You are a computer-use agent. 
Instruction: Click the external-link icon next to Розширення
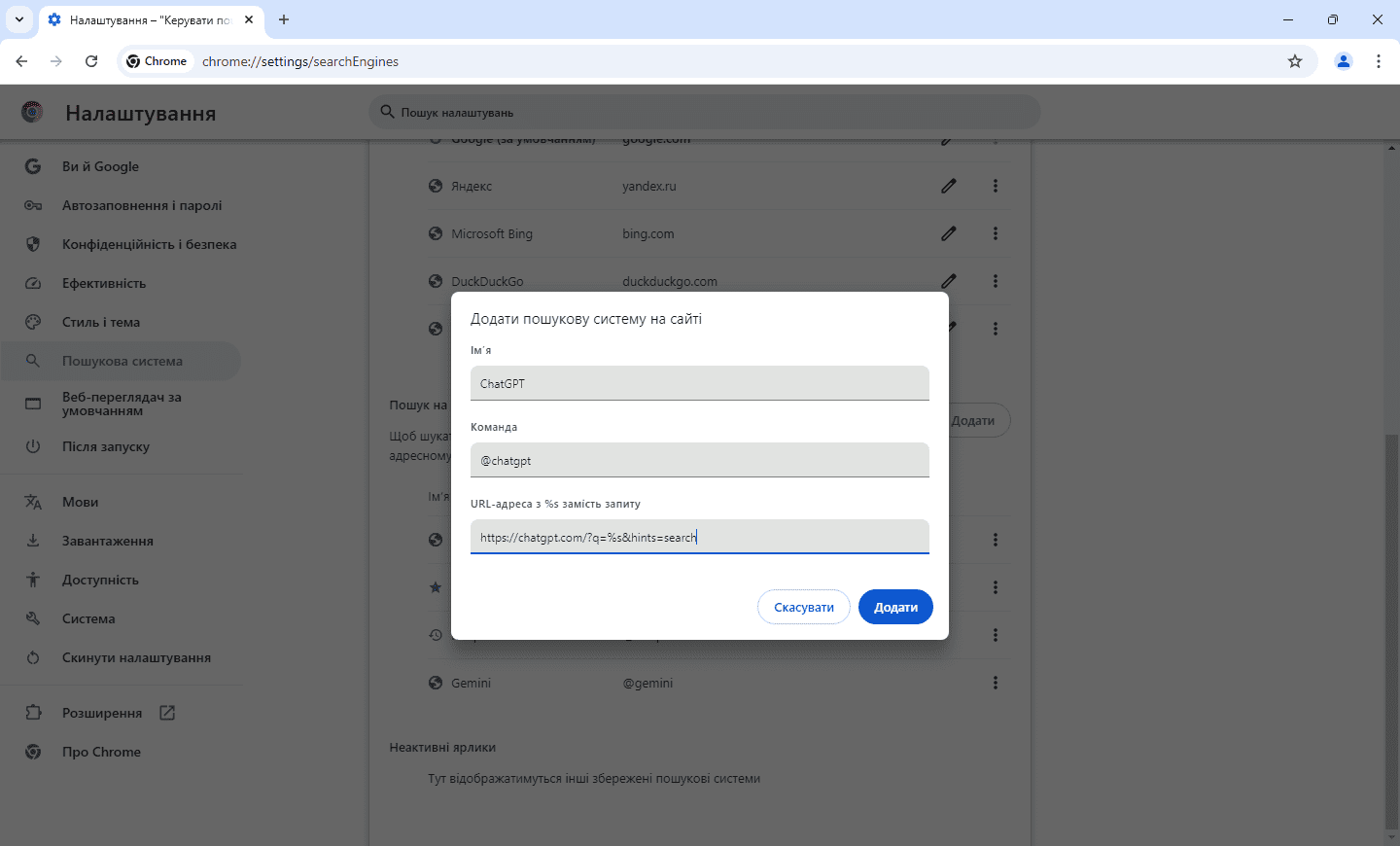click(x=167, y=713)
